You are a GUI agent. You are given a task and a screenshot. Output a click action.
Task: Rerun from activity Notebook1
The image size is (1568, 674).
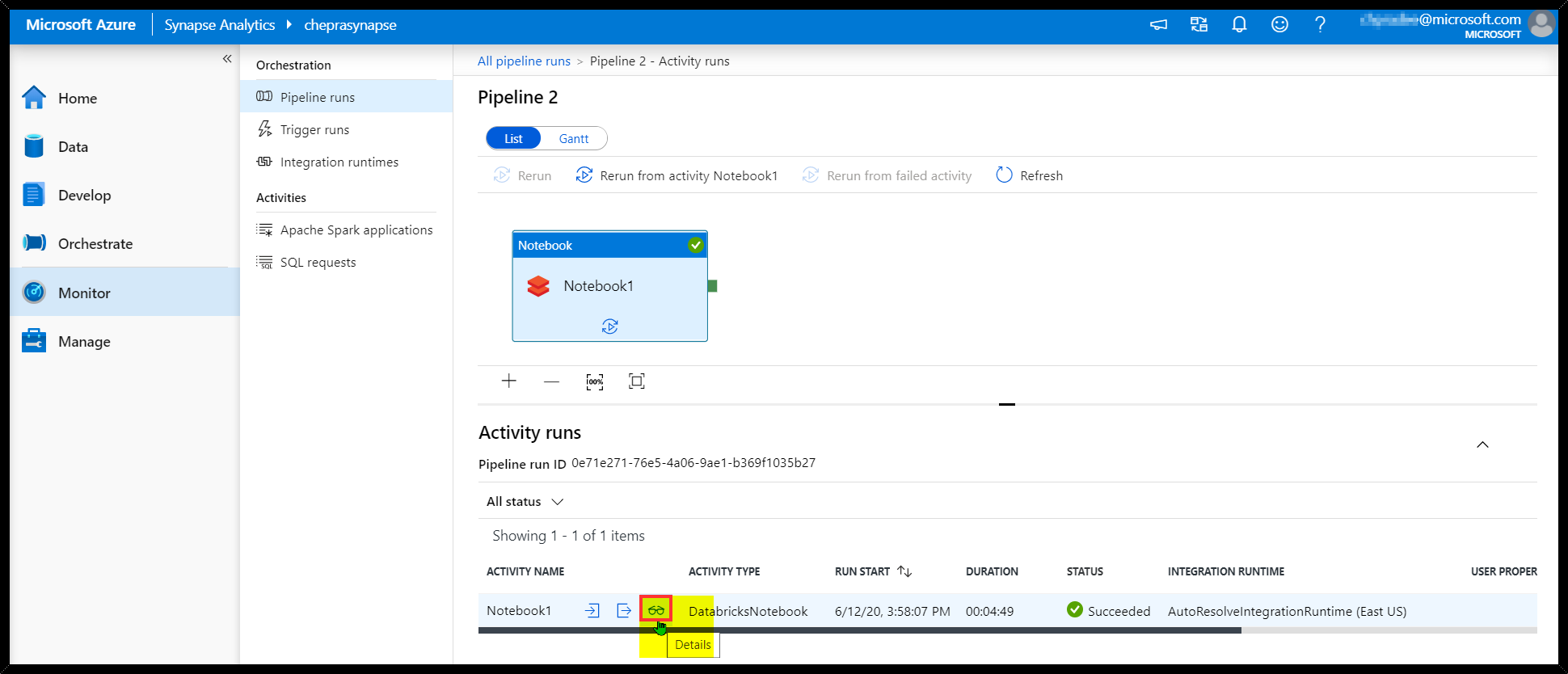click(x=677, y=175)
